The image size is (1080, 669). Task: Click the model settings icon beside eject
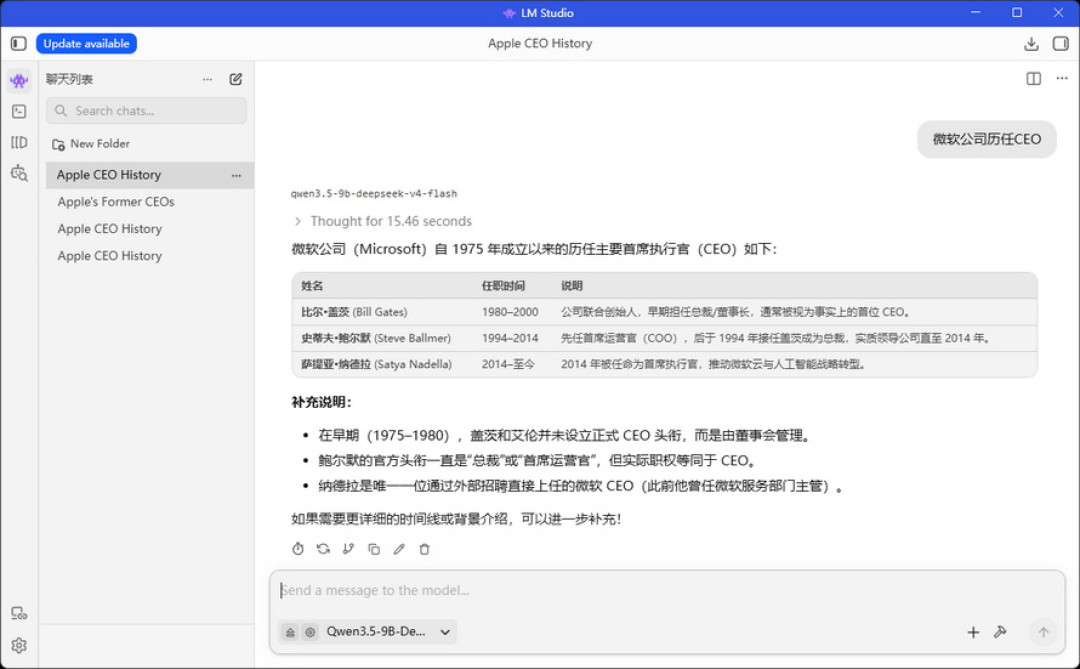coord(310,632)
